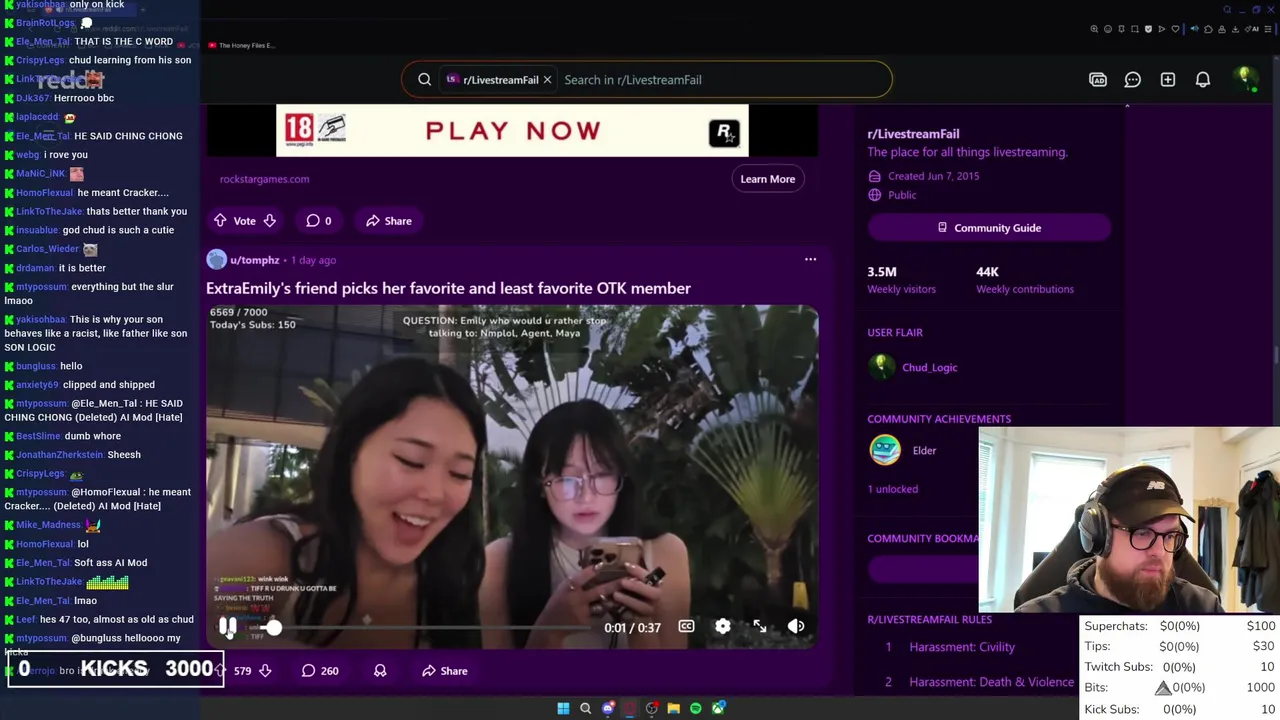
Task: Share the rockstargames ad post
Action: [388, 221]
